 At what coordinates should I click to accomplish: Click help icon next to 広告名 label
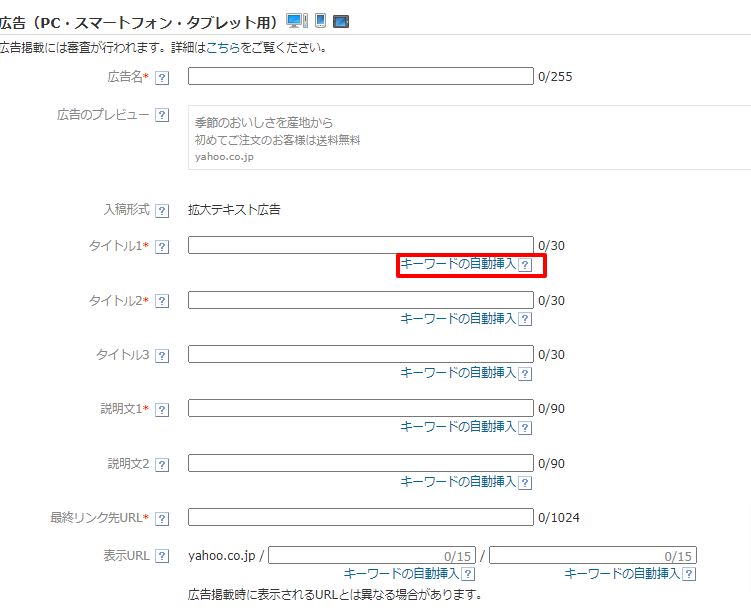click(162, 78)
